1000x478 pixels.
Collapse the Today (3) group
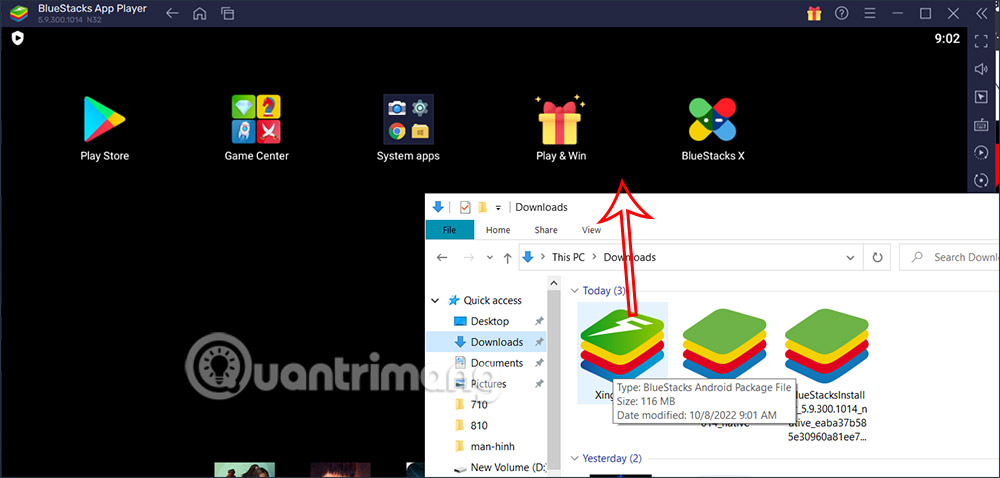click(x=574, y=291)
